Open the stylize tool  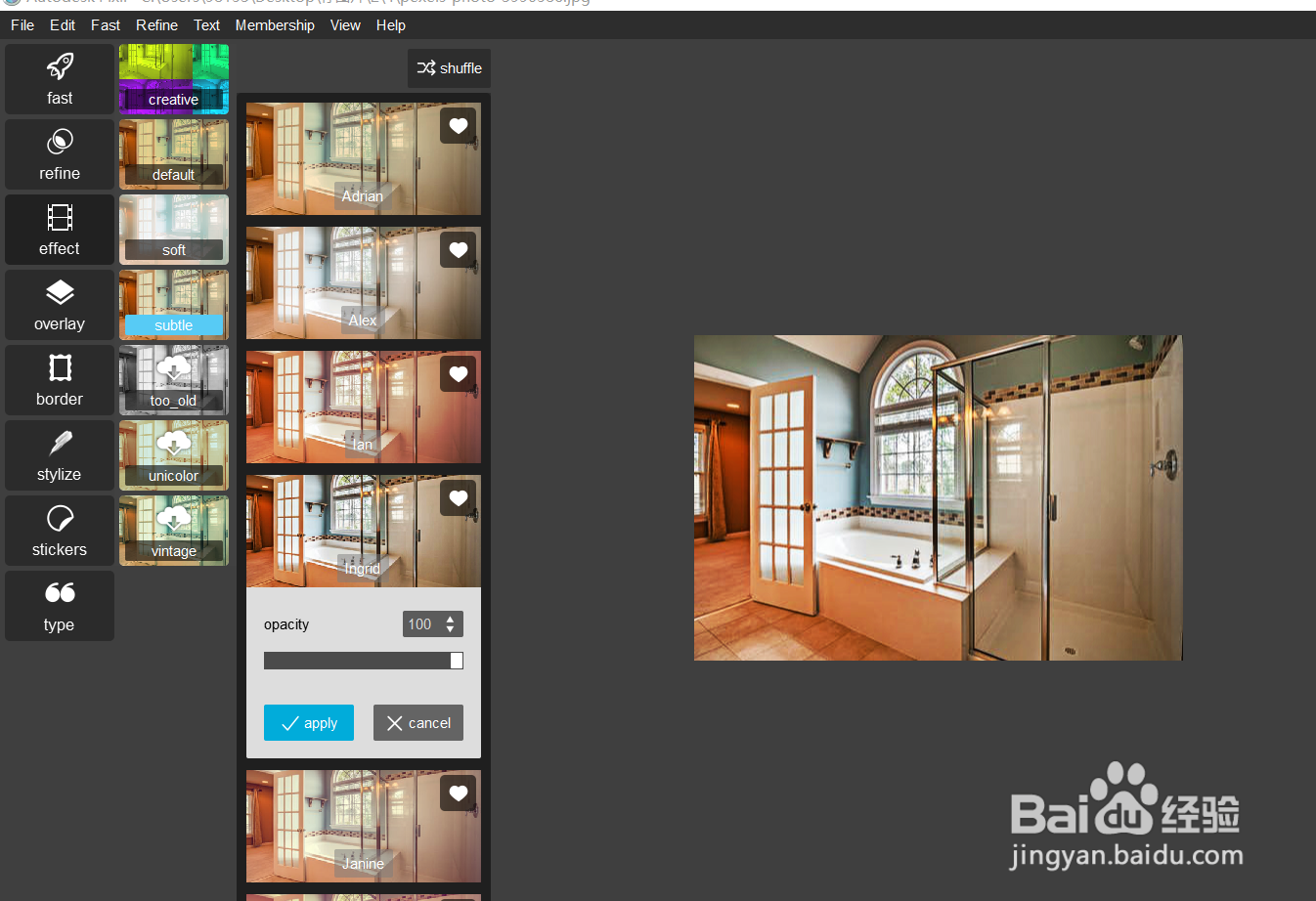[x=60, y=455]
